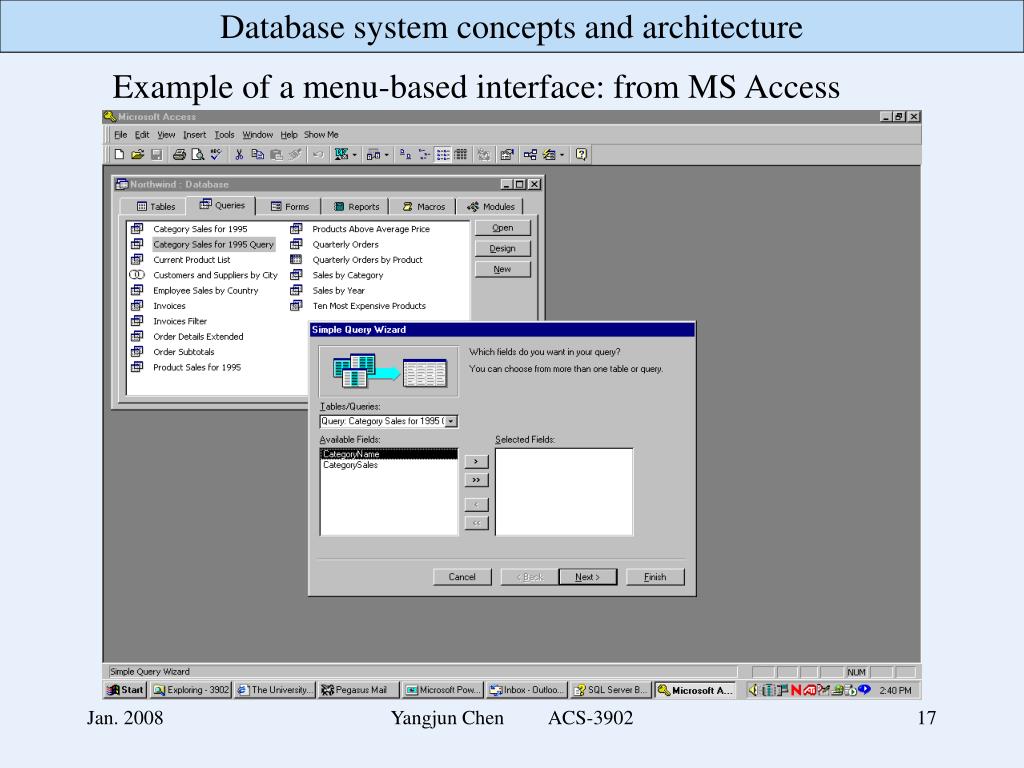Click Next in the query wizard
Image resolution: width=1024 pixels, height=768 pixels.
tap(587, 577)
